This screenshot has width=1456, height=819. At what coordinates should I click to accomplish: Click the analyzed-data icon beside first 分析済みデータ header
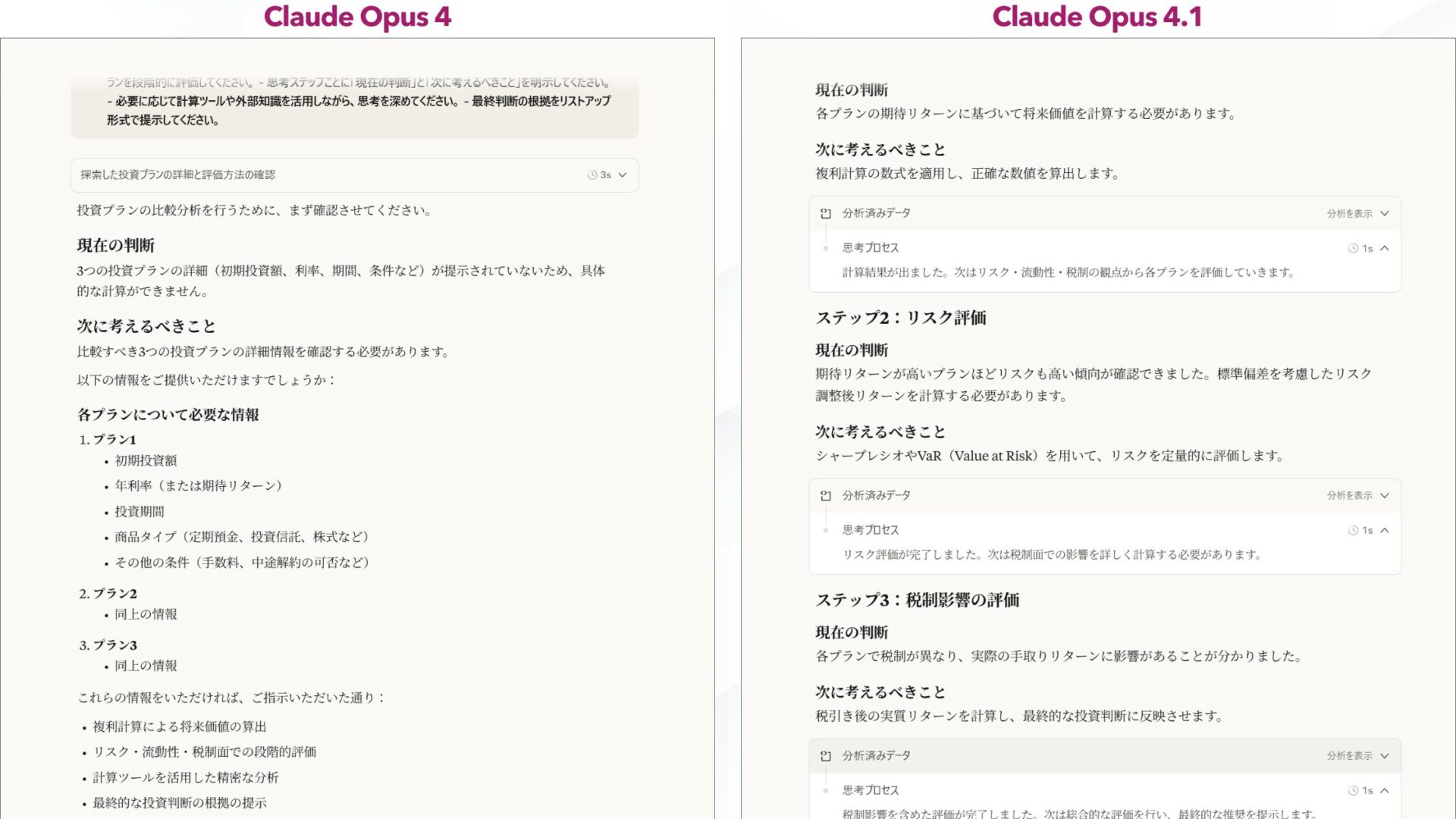pyautogui.click(x=826, y=213)
